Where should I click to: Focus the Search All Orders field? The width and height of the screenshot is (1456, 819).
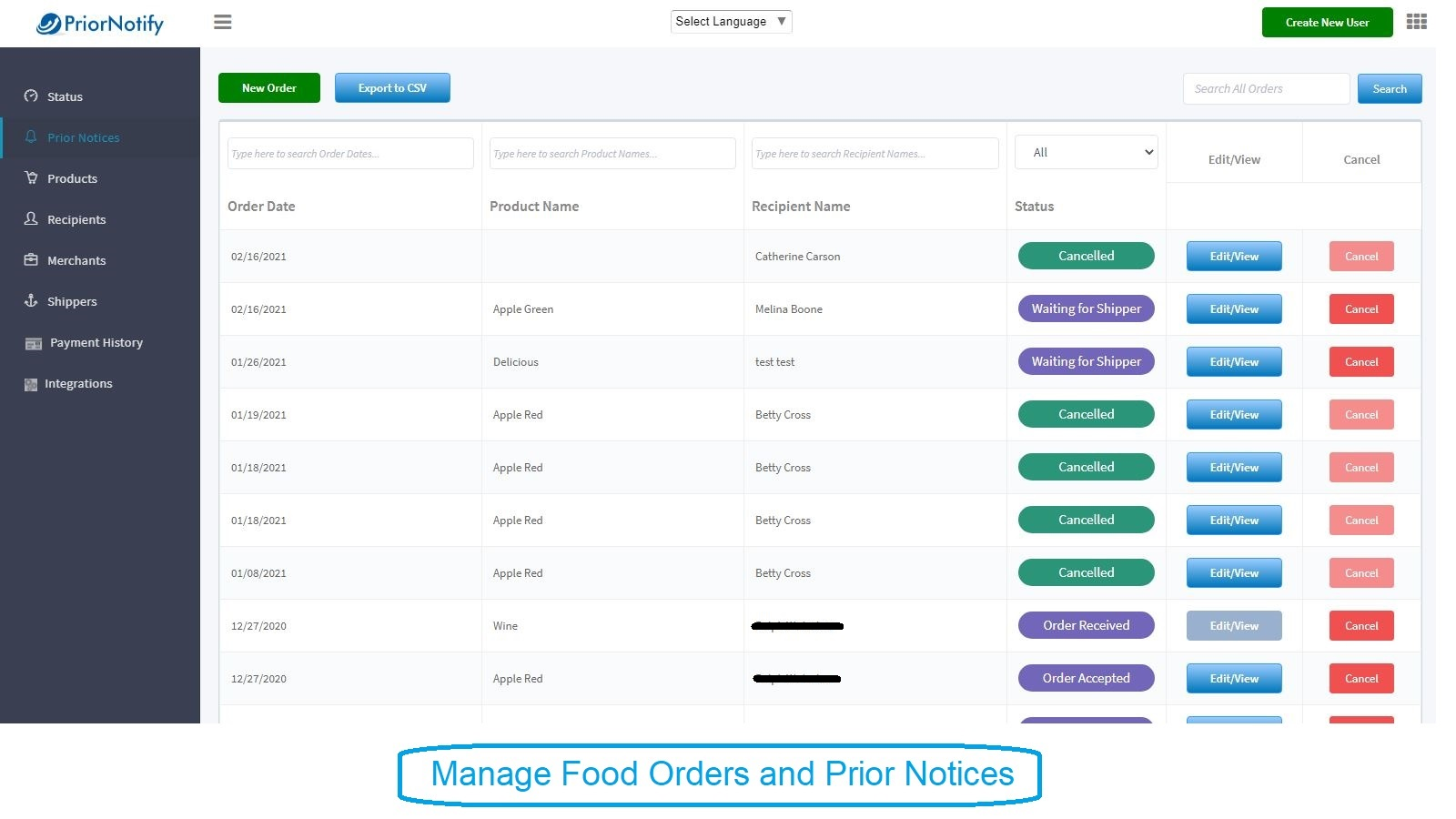1266,88
